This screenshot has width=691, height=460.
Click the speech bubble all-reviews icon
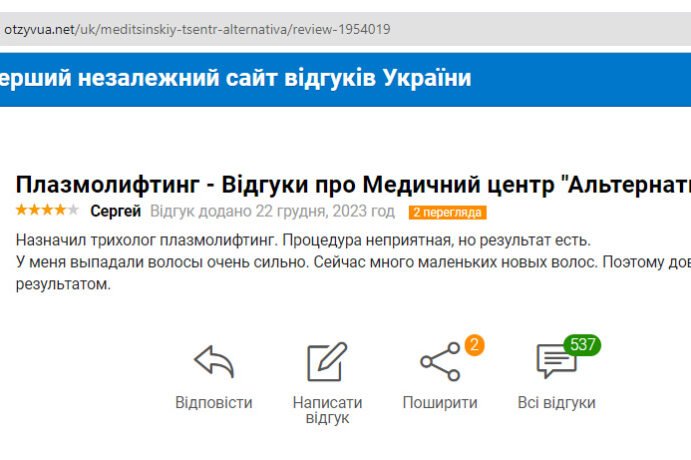(x=555, y=362)
